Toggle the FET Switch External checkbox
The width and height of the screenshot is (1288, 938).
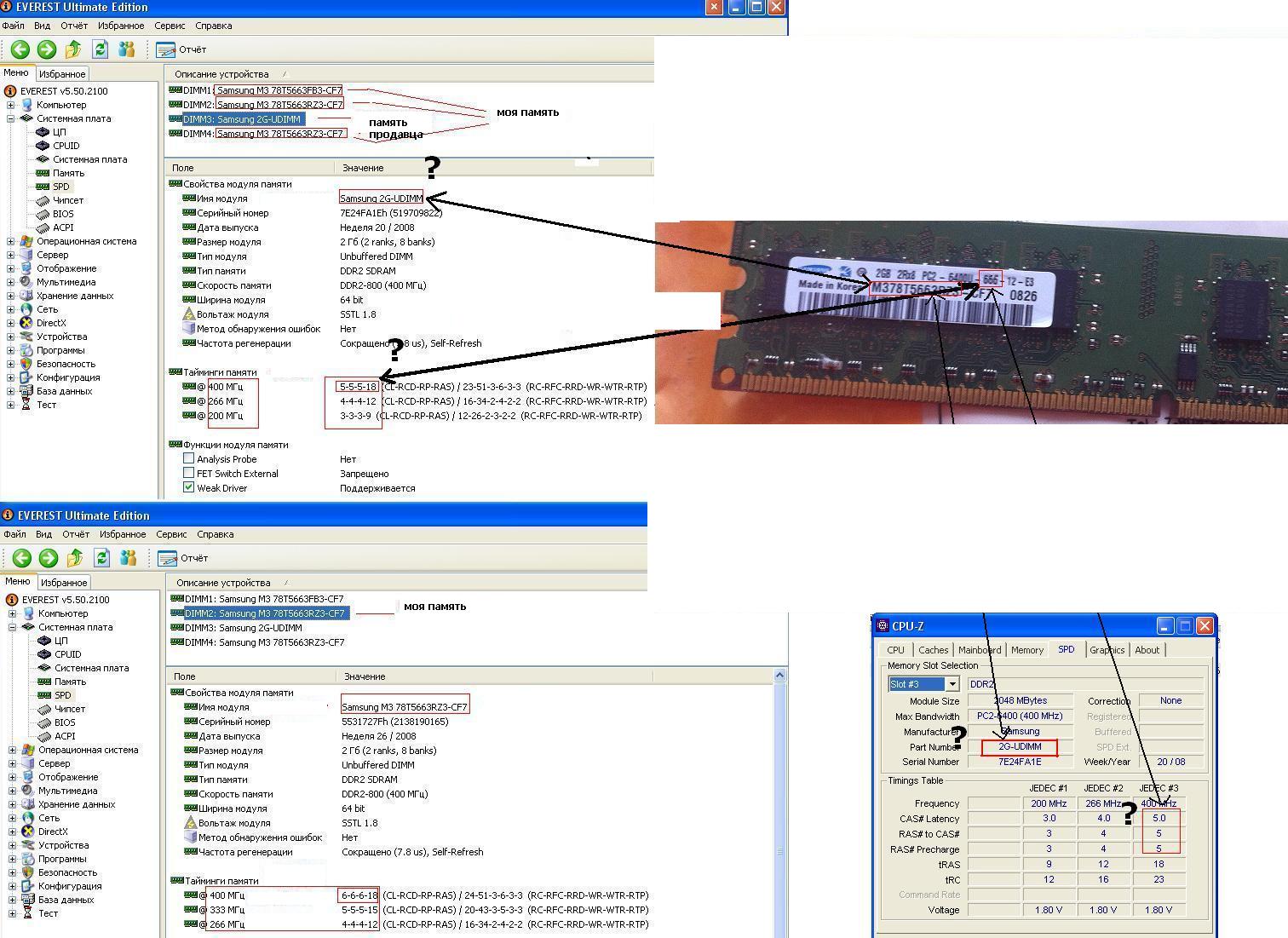189,473
